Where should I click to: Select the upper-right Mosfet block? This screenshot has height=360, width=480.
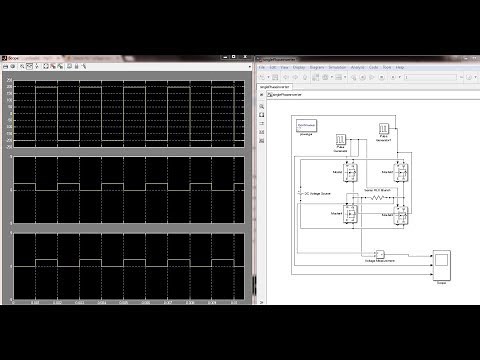click(x=401, y=172)
